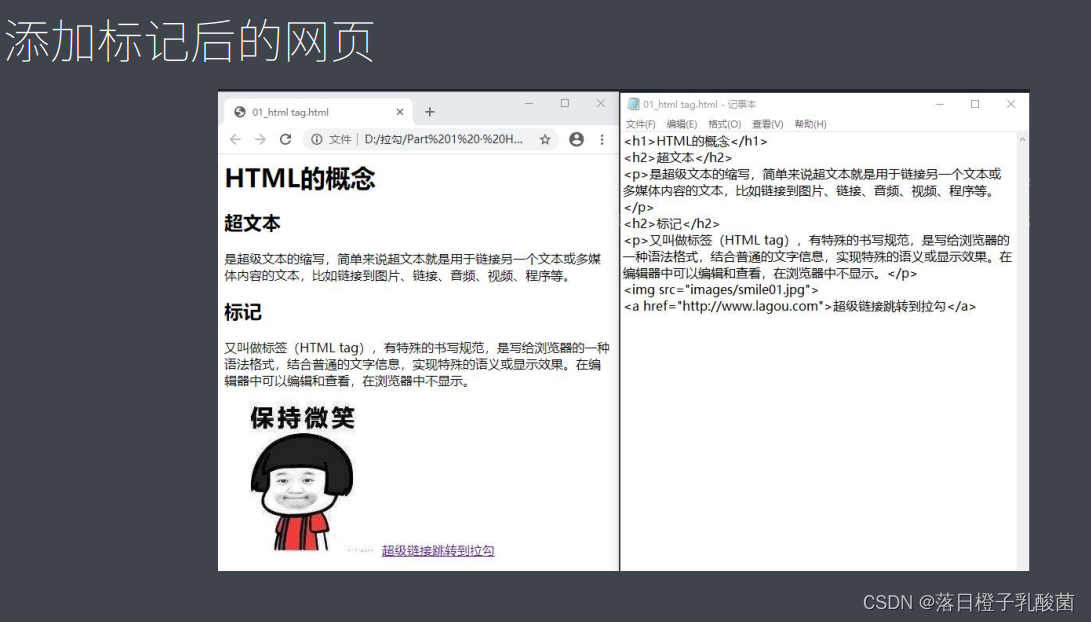Open Chrome's three-dot menu
Viewport: 1091px width, 622px height.
(602, 140)
